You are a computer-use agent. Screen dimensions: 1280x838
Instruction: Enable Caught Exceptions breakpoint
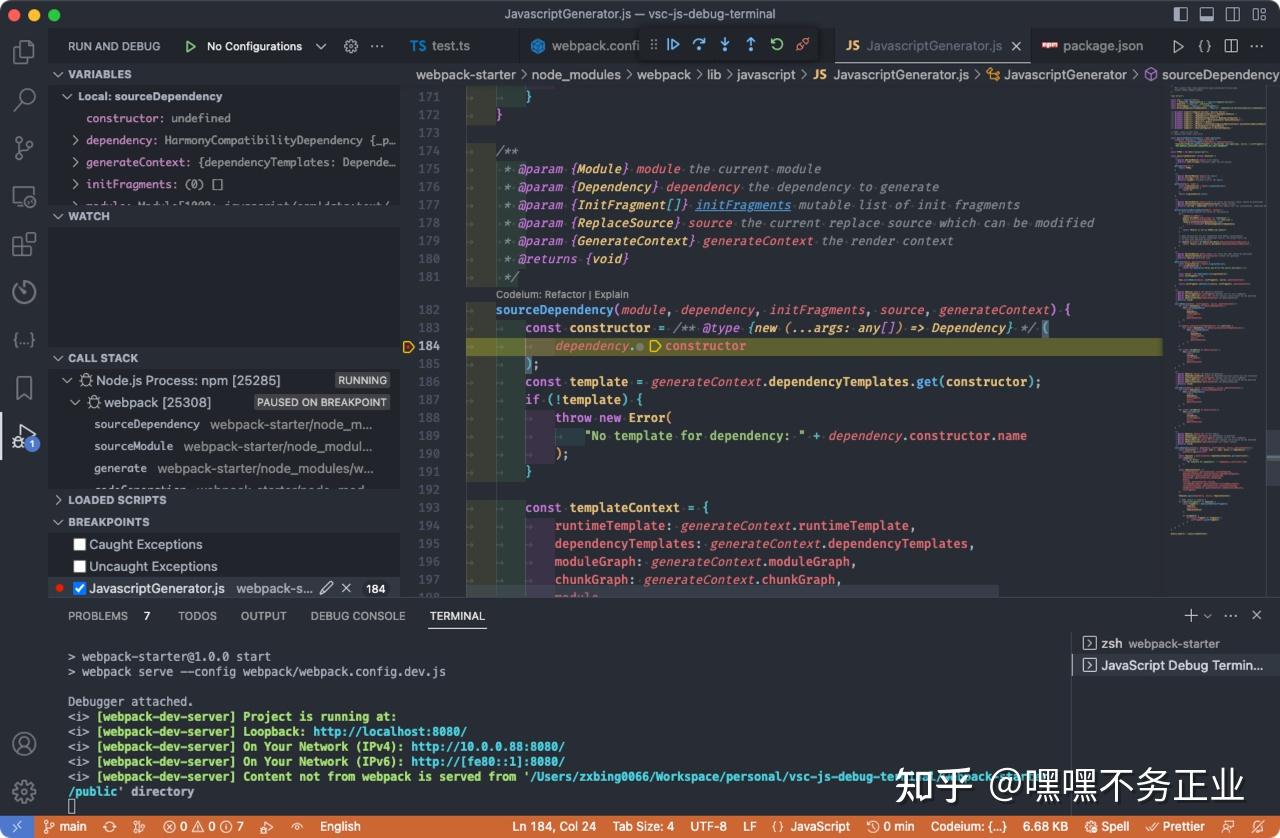click(x=80, y=545)
